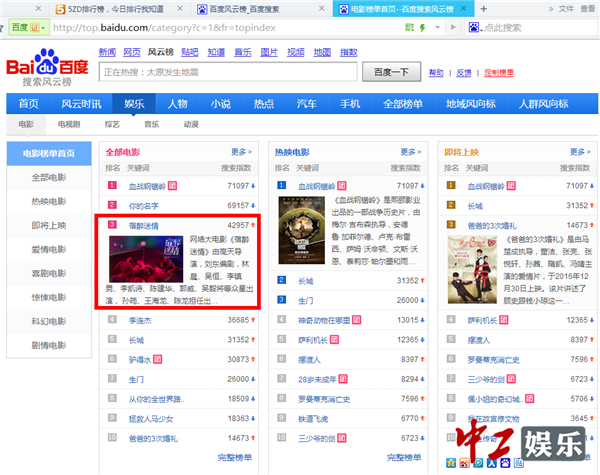Open the browser 文件 menu
The image size is (600, 475).
point(567,8)
